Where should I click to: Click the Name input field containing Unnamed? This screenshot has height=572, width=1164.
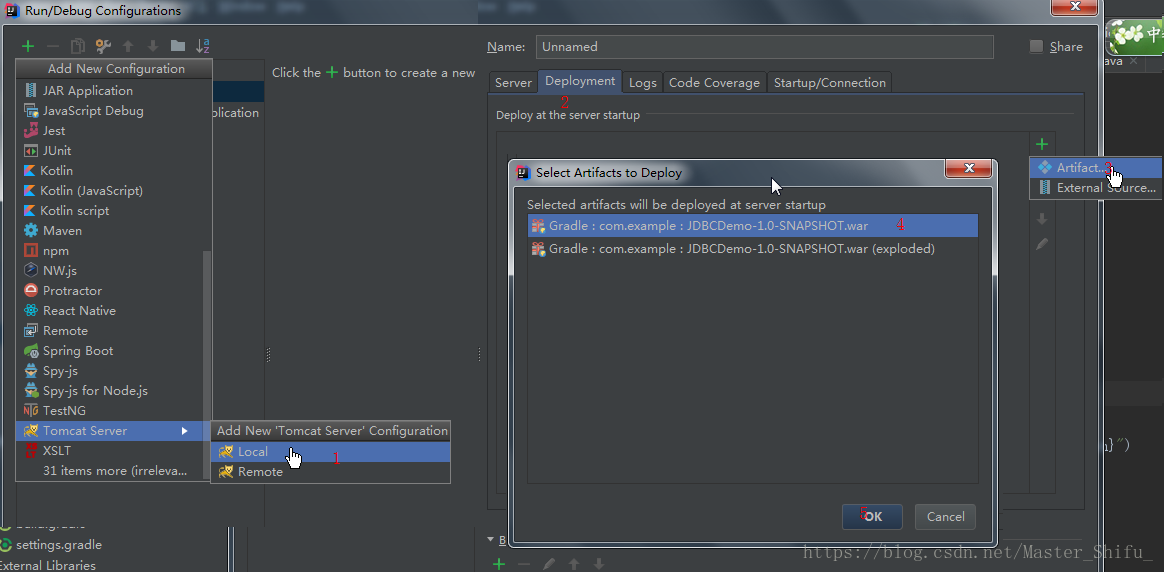click(765, 47)
